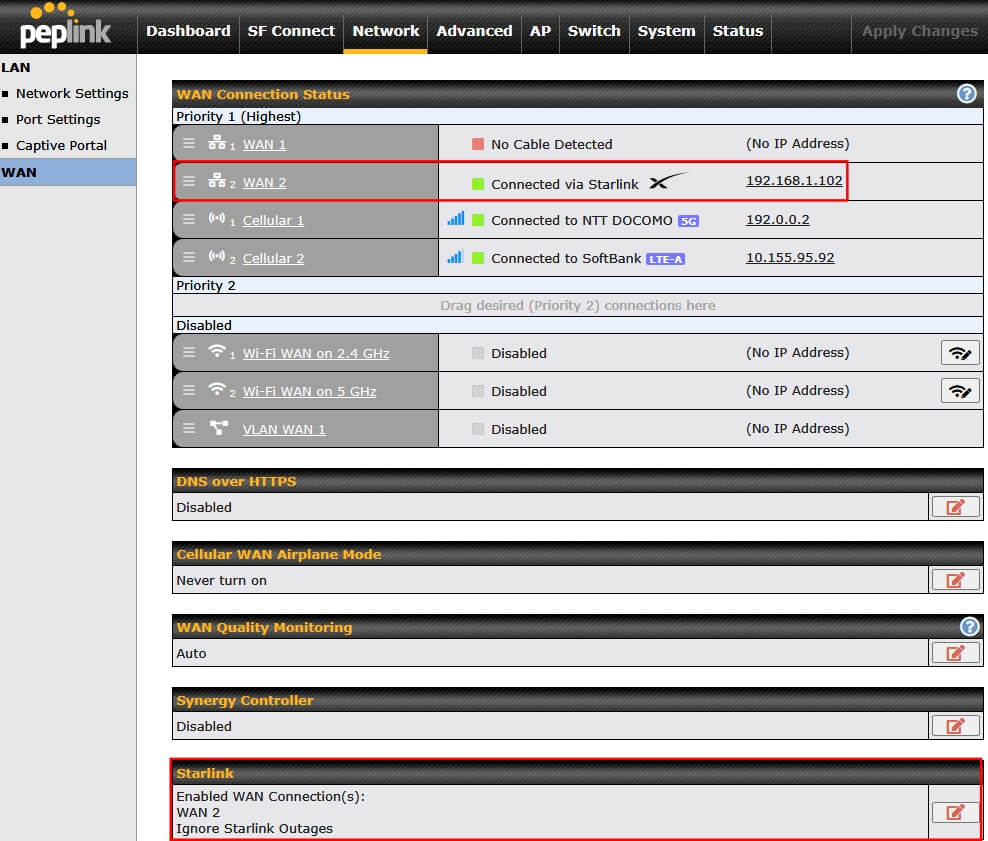Open the Cellular 2 connection link
The image size is (988, 841).
273,258
